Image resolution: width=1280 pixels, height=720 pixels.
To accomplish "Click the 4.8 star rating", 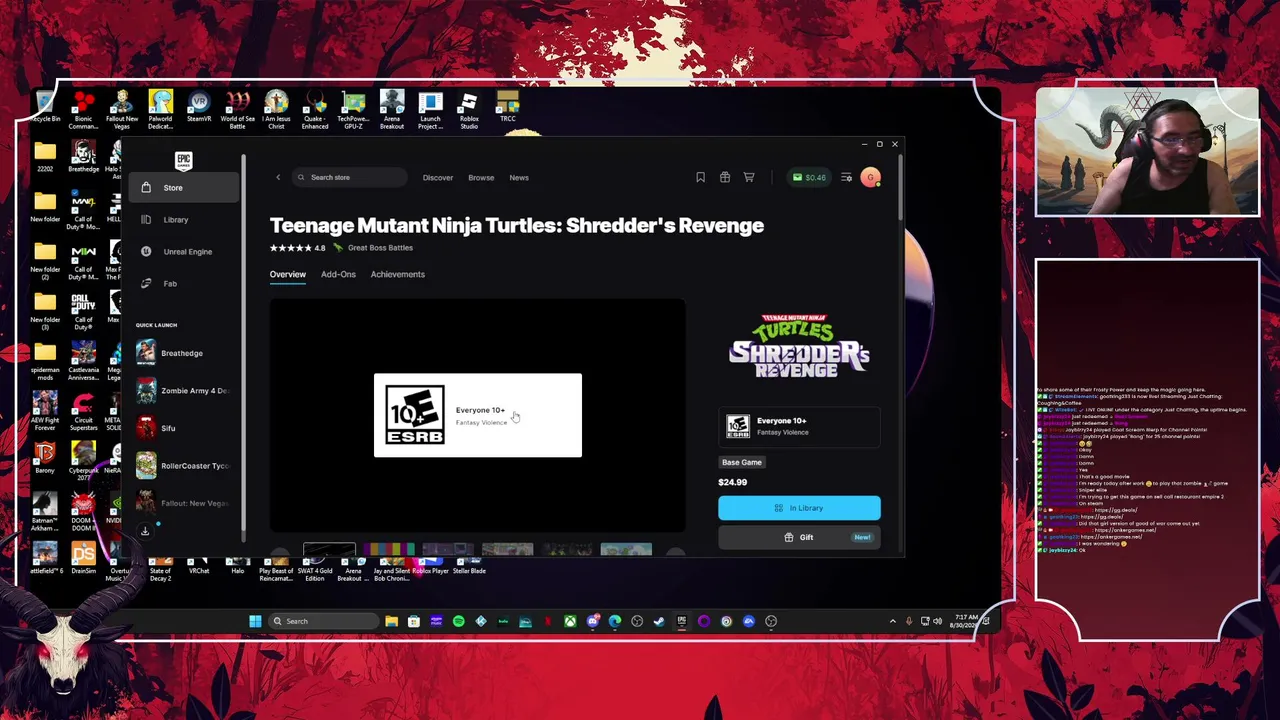I will pyautogui.click(x=297, y=248).
